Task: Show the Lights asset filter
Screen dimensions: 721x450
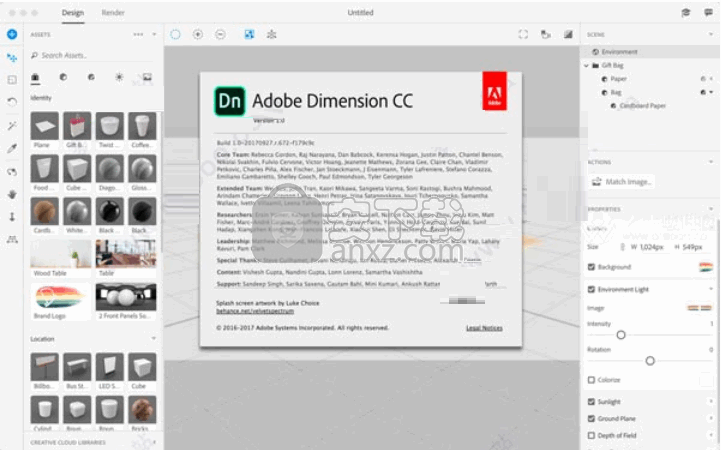Action: coord(119,77)
